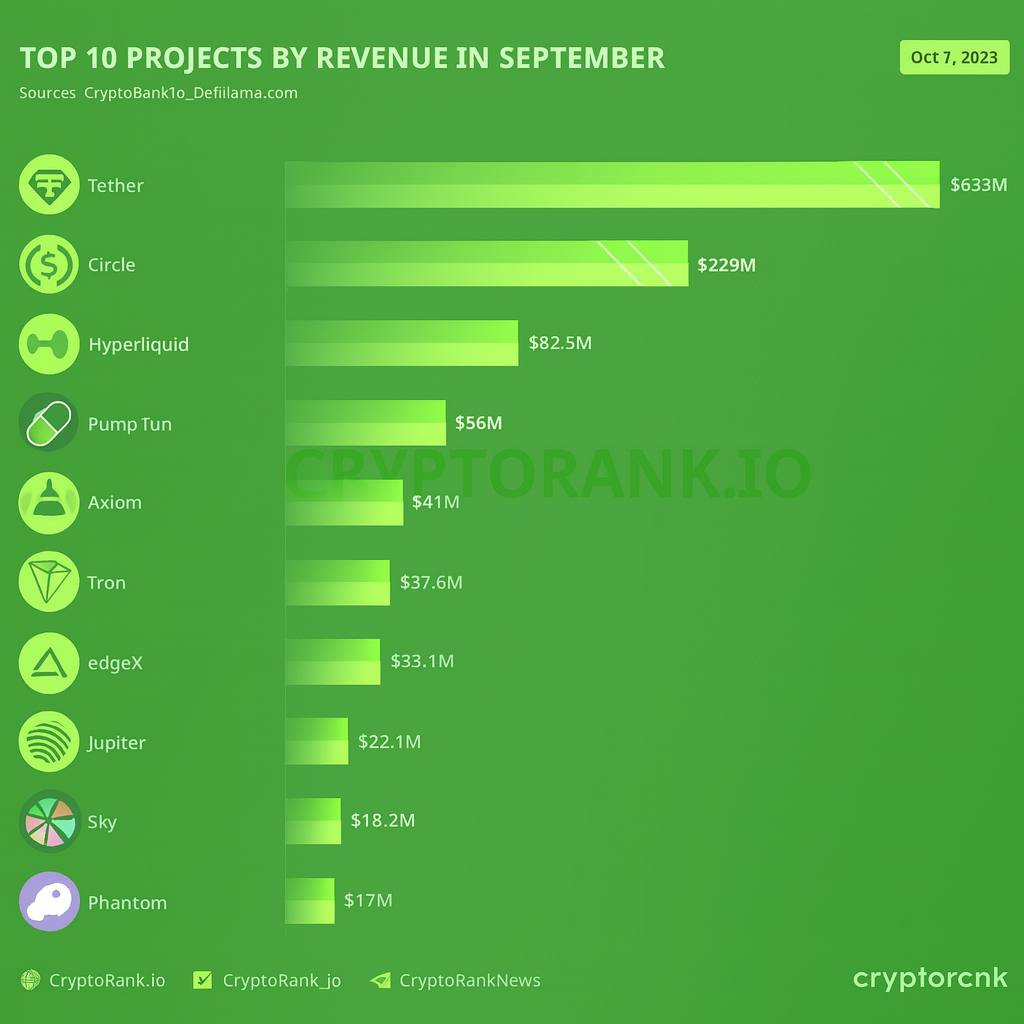
Task: Click the $56M Pump Tun value label
Action: coord(478,423)
